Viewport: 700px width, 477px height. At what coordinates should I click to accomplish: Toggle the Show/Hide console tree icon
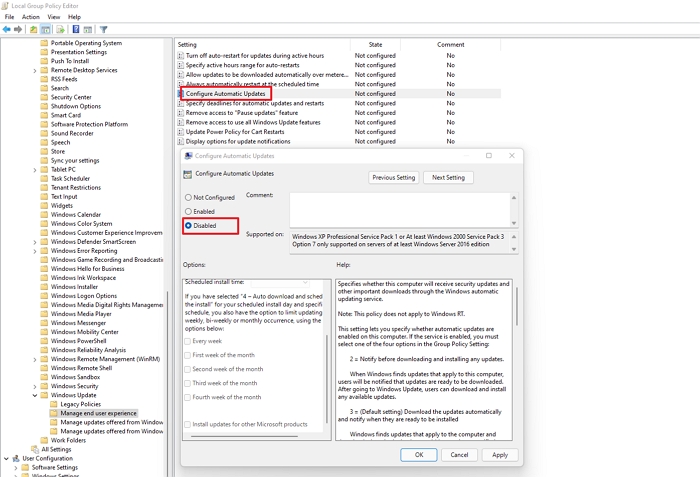pyautogui.click(x=46, y=29)
